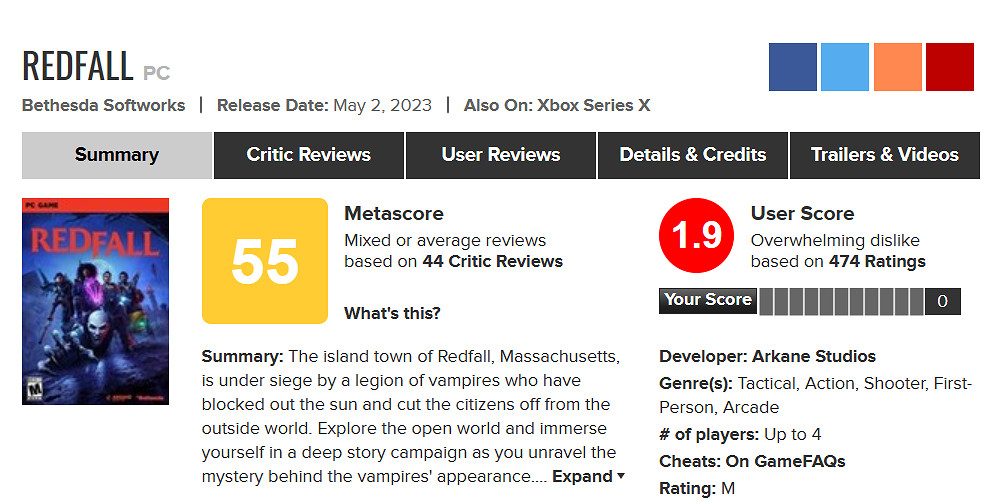
Task: Click the red 1.9 user score circle
Action: [x=696, y=236]
